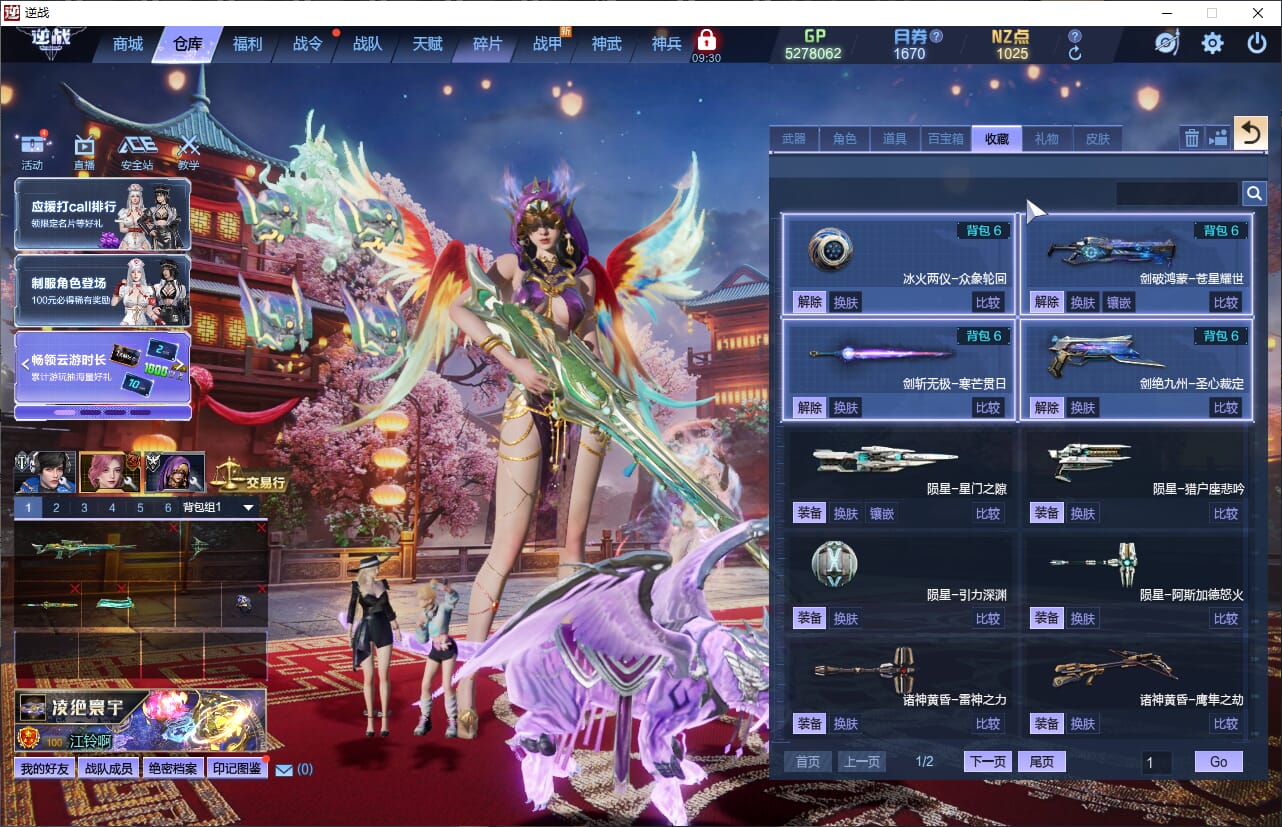Switch to backpack slot 5

pos(140,507)
